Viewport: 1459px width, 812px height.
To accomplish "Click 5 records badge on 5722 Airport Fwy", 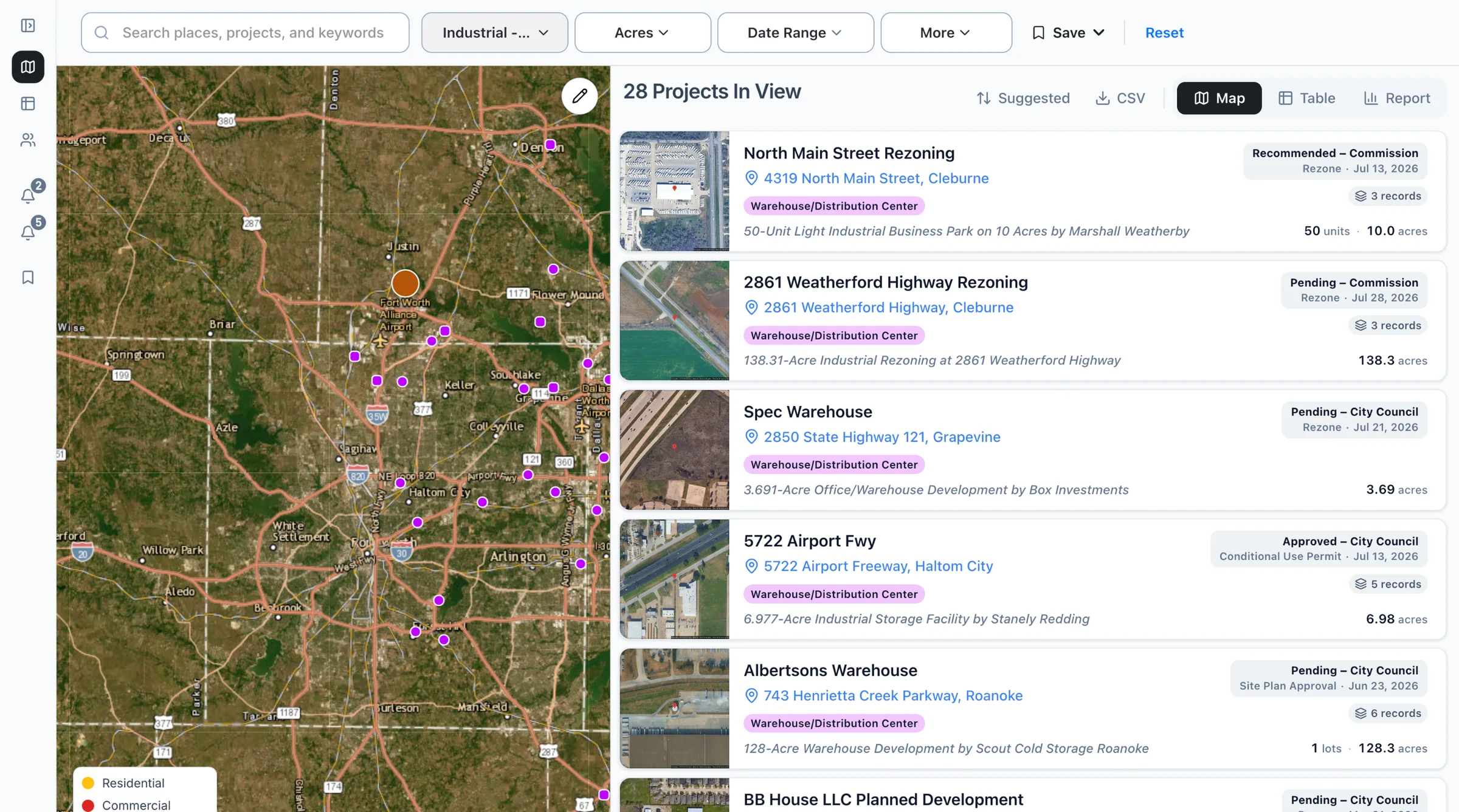I will pyautogui.click(x=1387, y=584).
